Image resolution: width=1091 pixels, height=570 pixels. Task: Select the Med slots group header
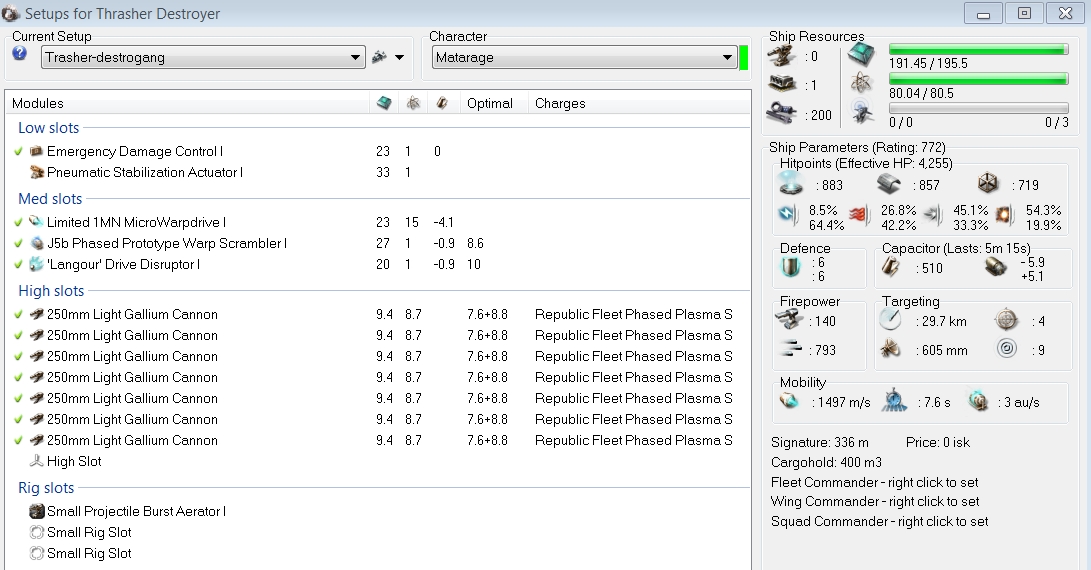tap(50, 198)
